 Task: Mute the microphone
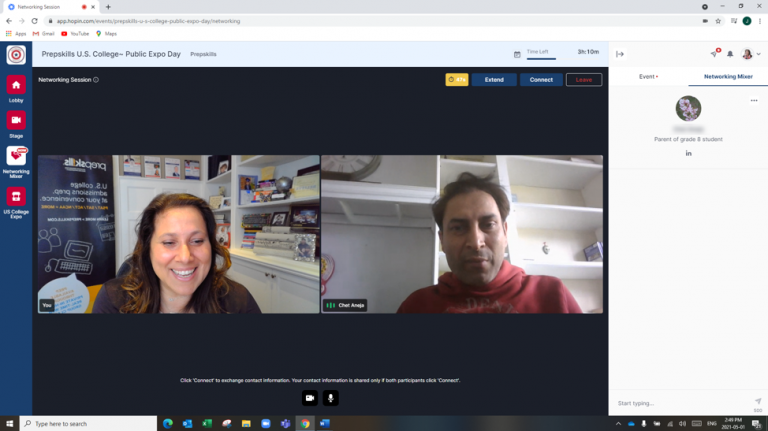pyautogui.click(x=330, y=398)
